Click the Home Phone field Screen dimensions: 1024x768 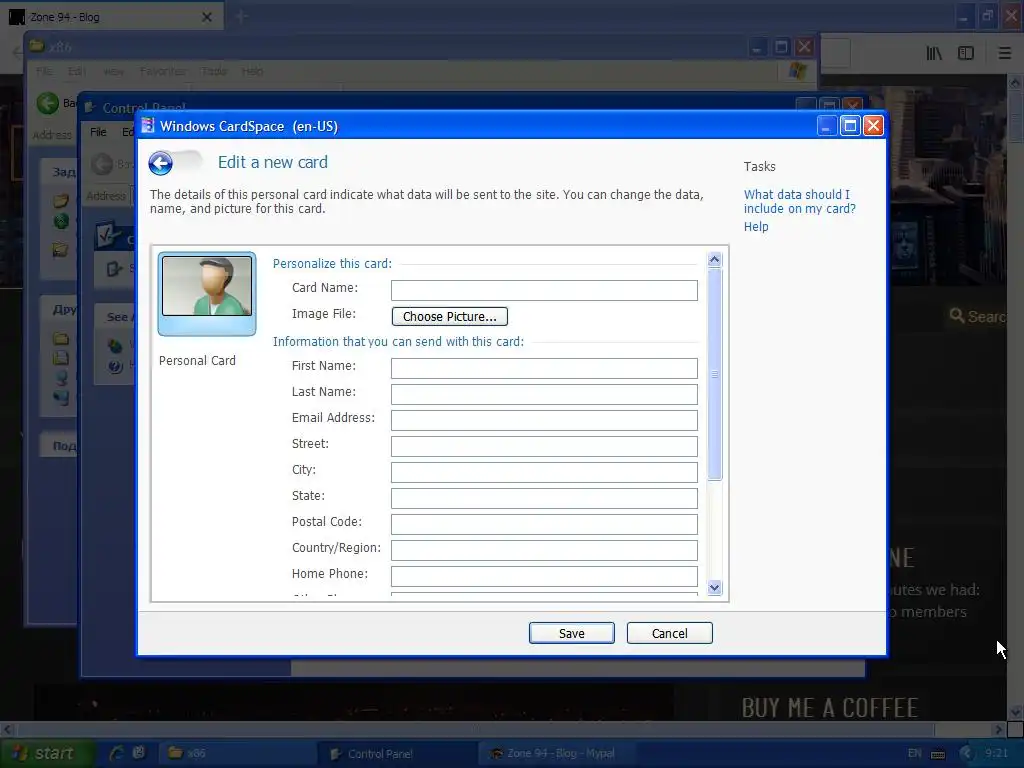tap(544, 576)
